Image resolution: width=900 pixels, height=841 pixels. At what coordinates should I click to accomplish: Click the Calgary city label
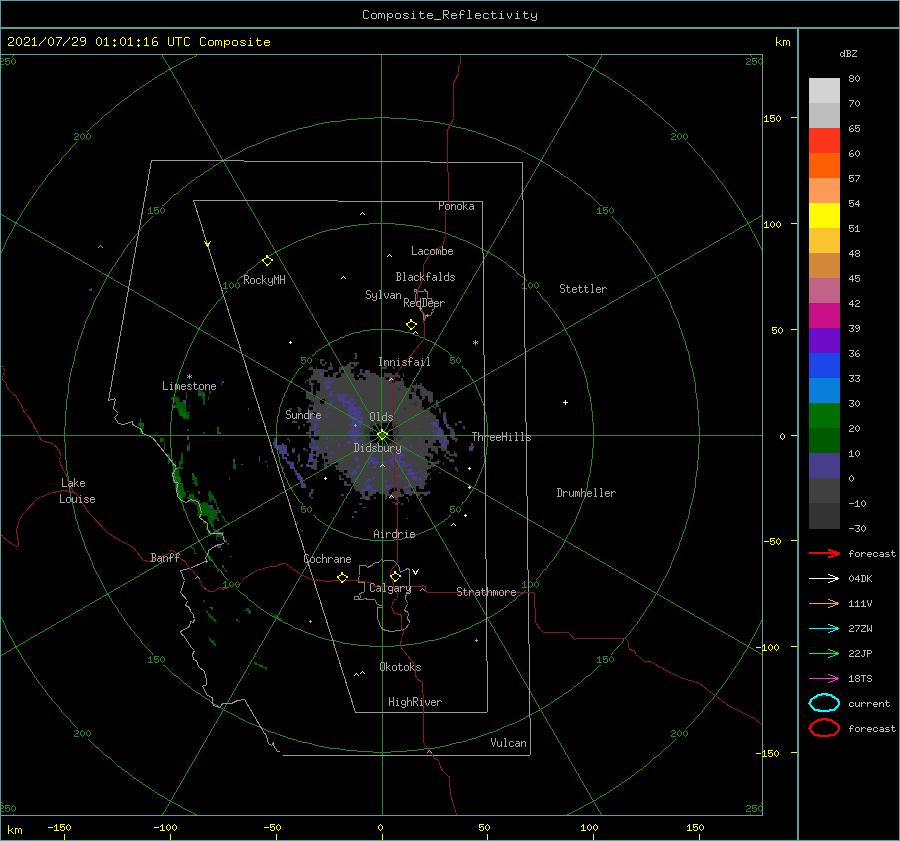(390, 588)
